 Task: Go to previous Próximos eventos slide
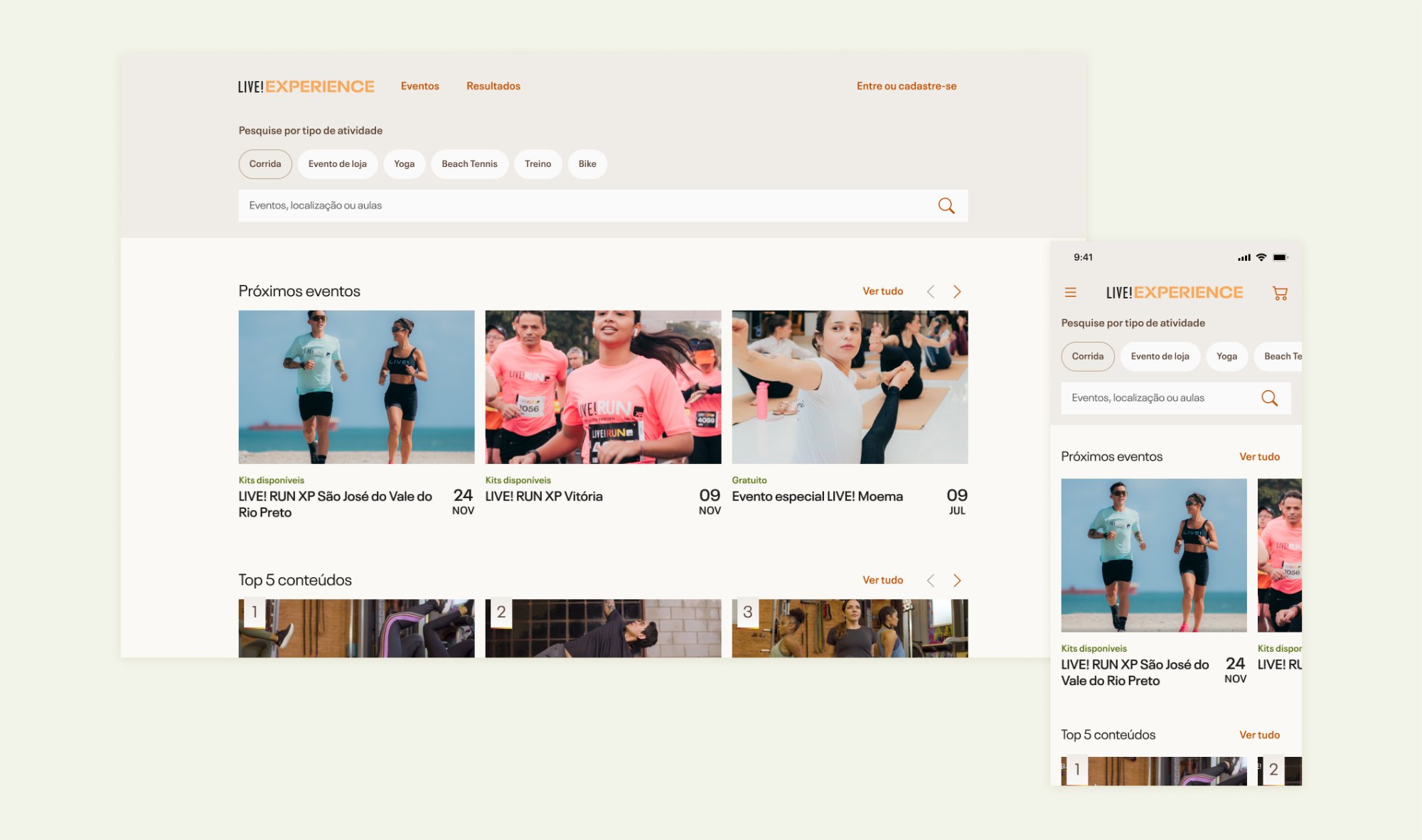[930, 291]
